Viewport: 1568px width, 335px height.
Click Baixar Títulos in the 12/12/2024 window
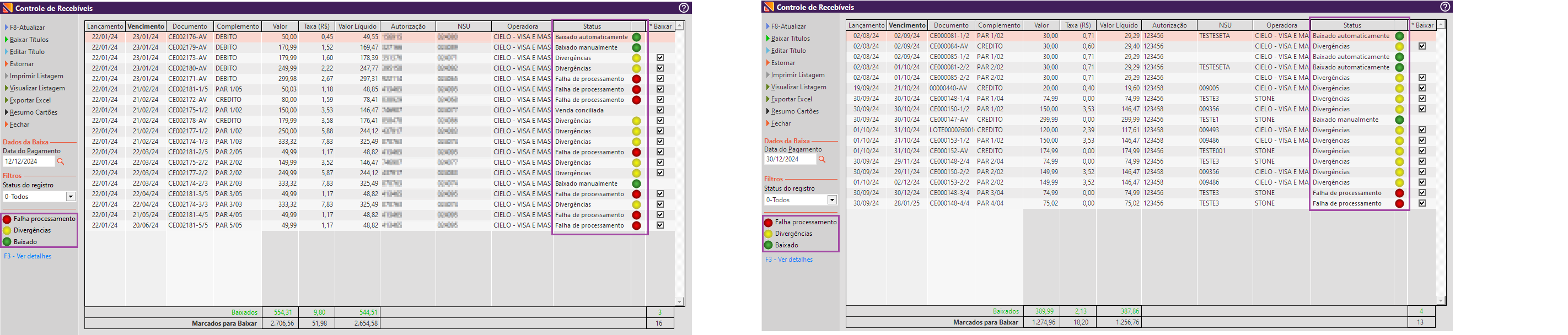[x=29, y=40]
